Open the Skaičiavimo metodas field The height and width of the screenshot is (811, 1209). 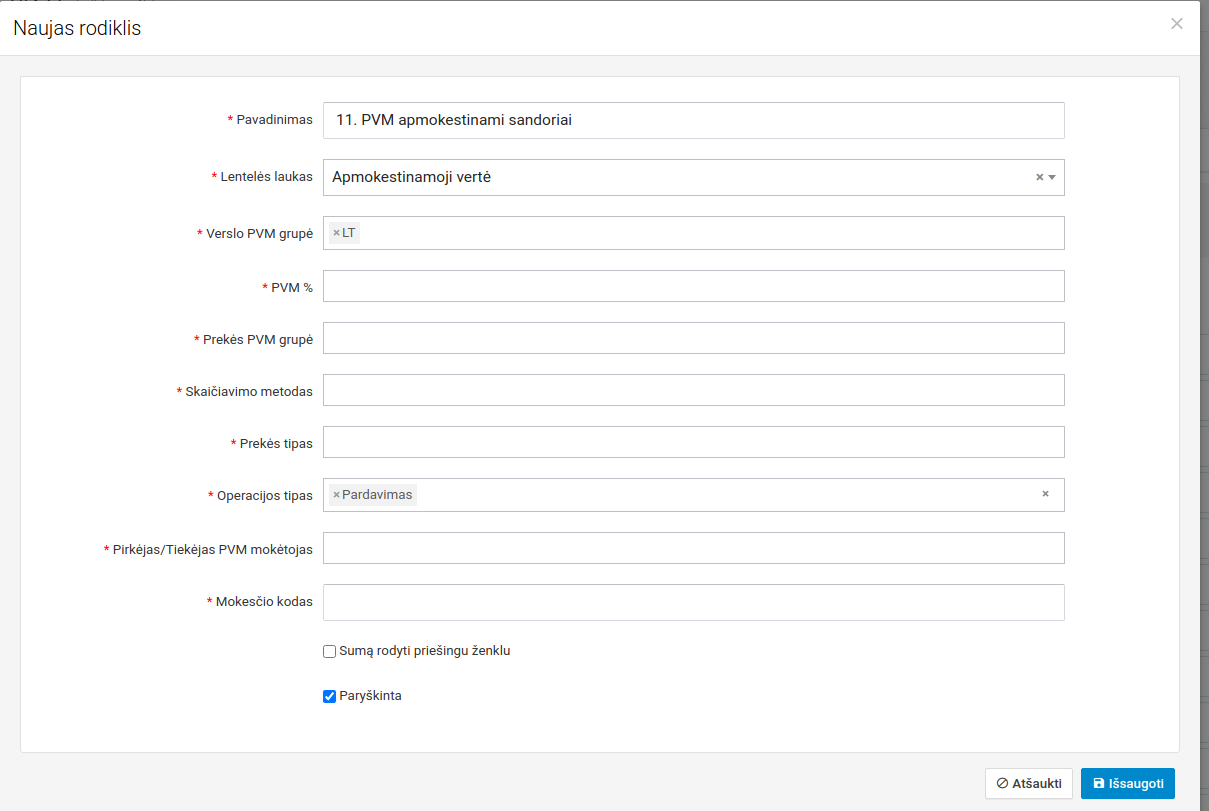click(x=693, y=390)
